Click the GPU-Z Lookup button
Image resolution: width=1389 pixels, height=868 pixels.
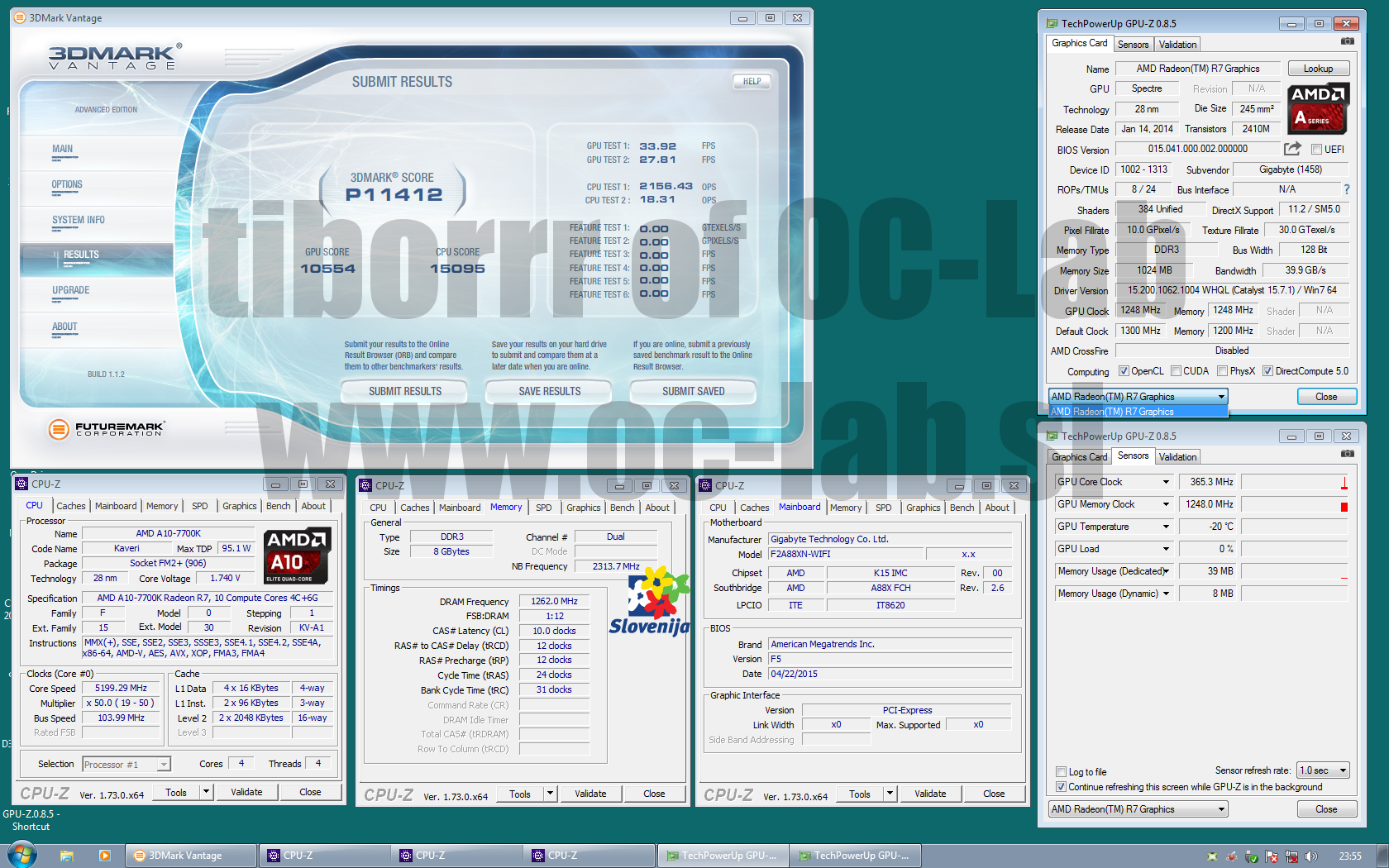pos(1318,69)
